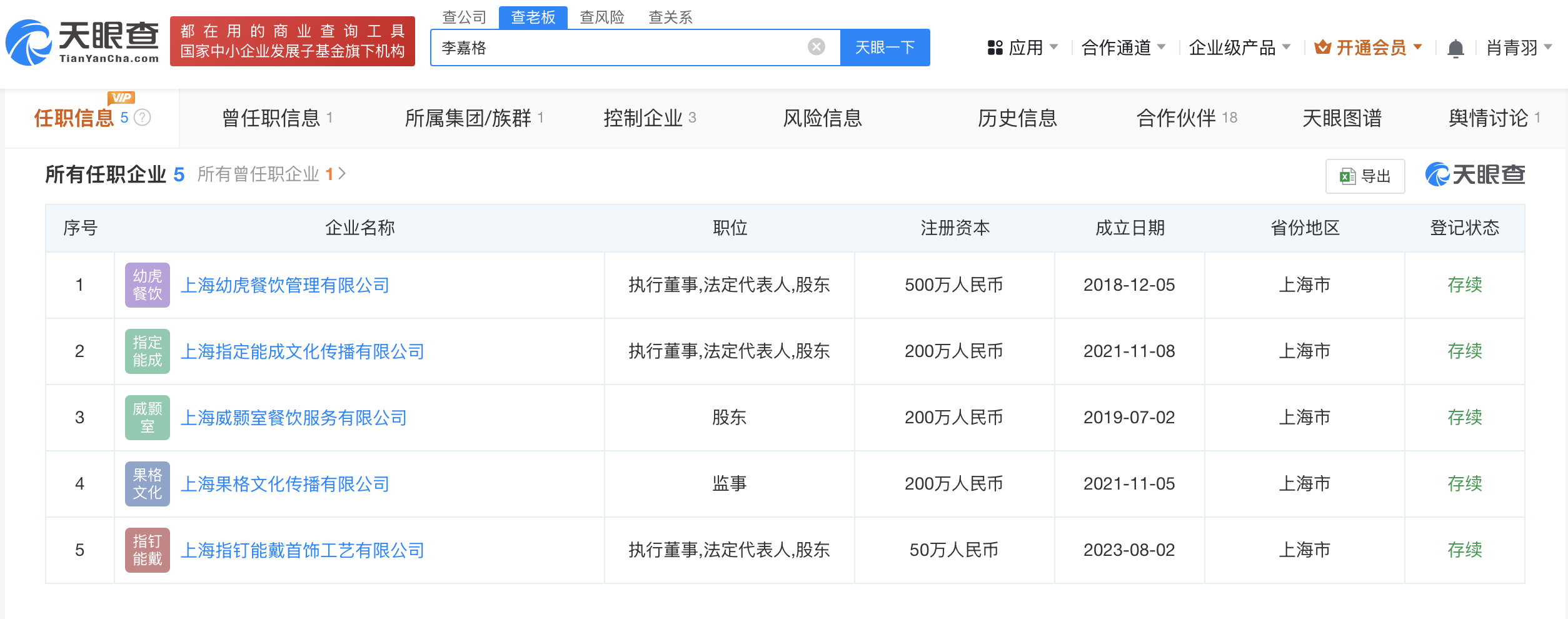
Task: Click the date 2018-12-05
Action: pyautogui.click(x=1129, y=285)
